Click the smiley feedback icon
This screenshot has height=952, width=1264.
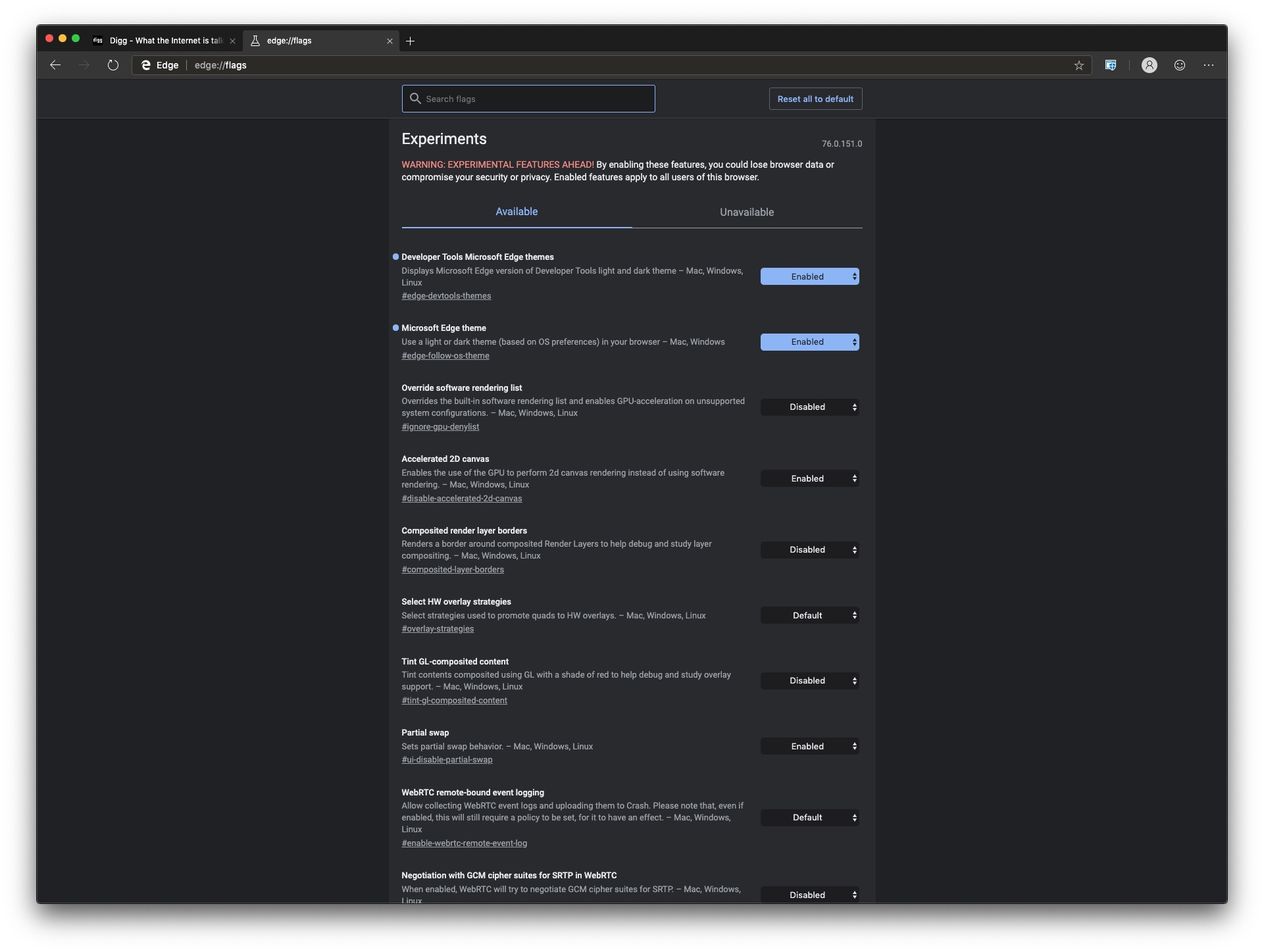coord(1179,65)
